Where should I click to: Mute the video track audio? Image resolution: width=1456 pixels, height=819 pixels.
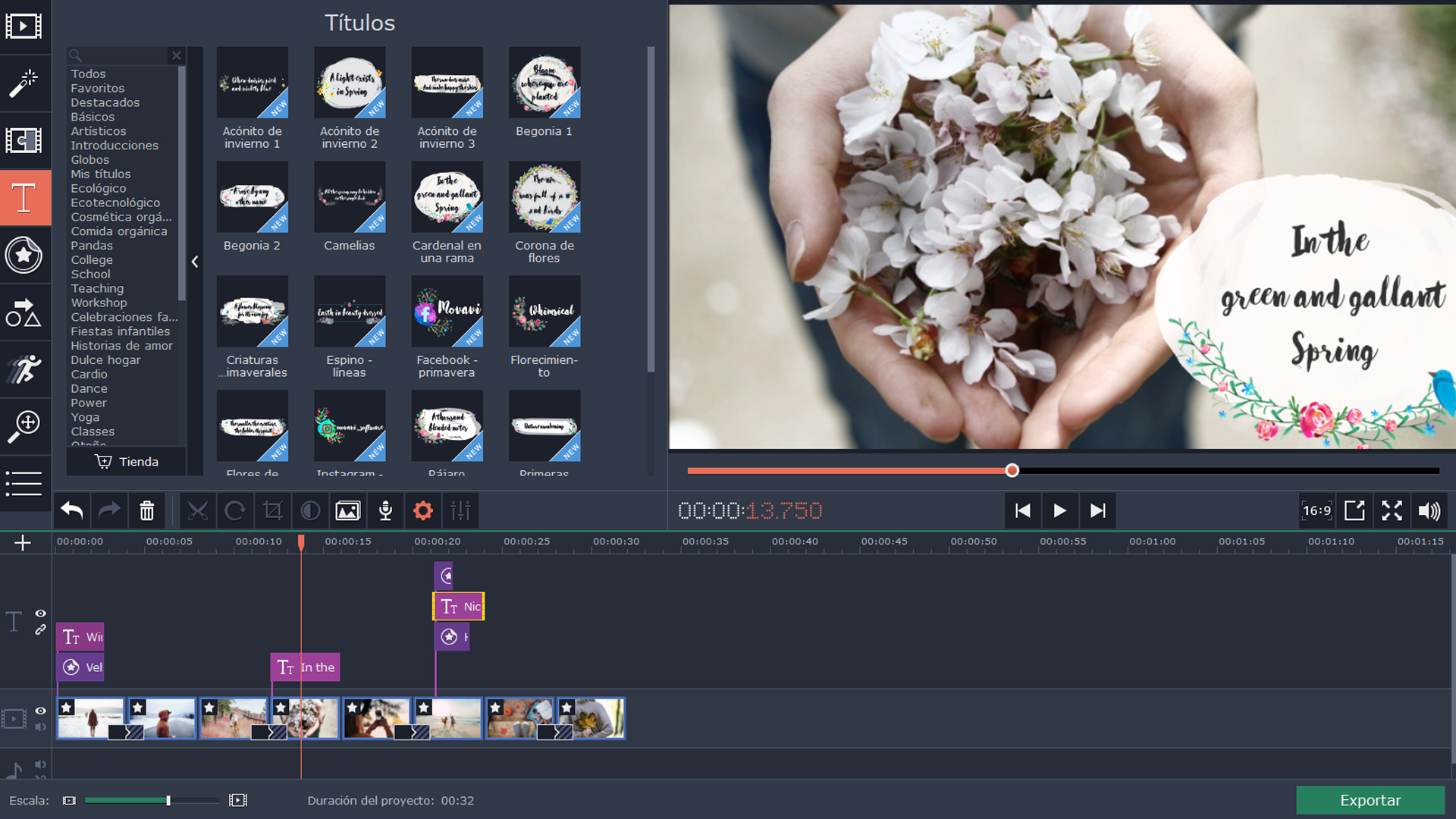click(x=41, y=726)
